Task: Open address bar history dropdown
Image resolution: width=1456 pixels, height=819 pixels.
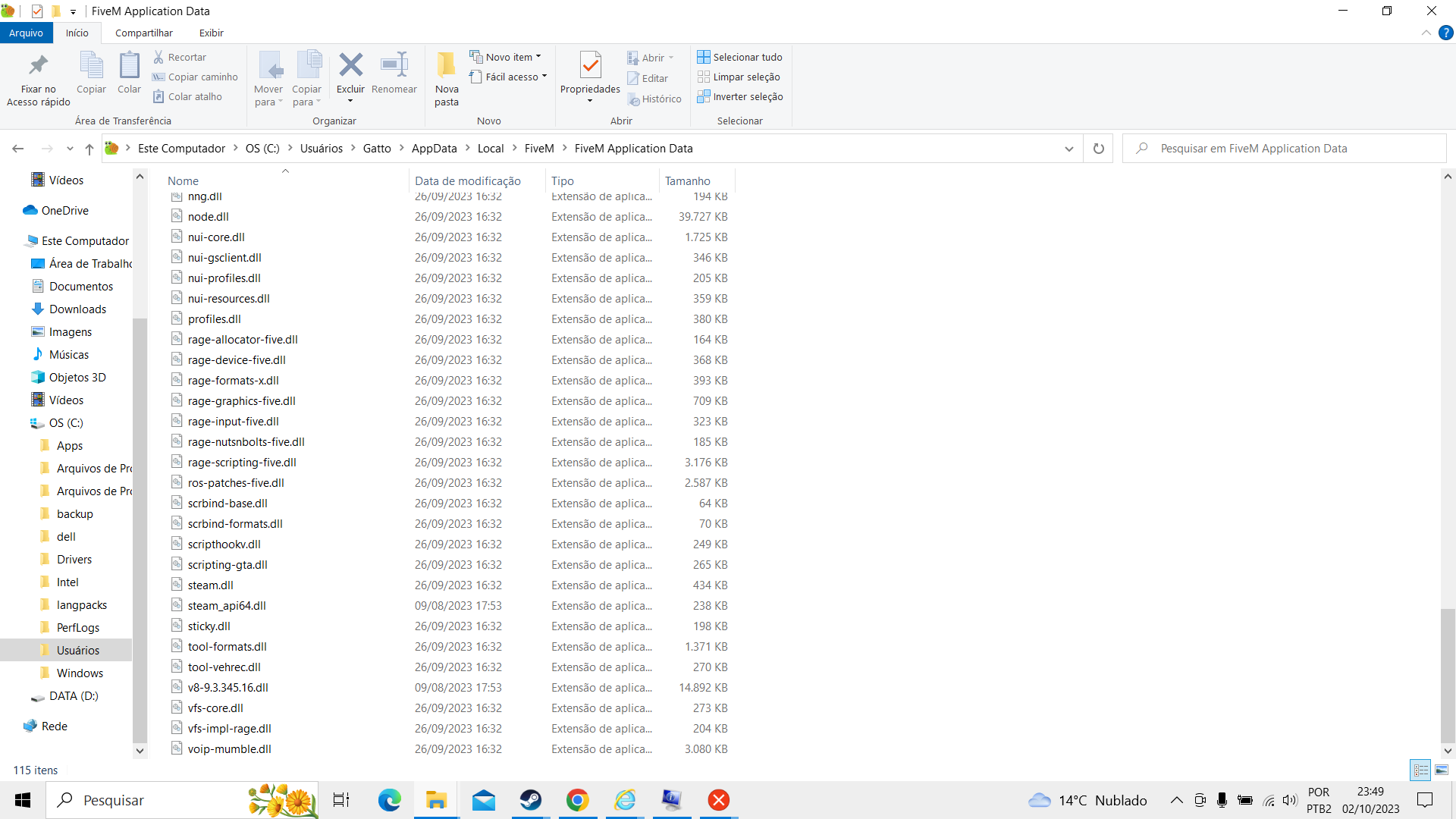Action: 1069,149
